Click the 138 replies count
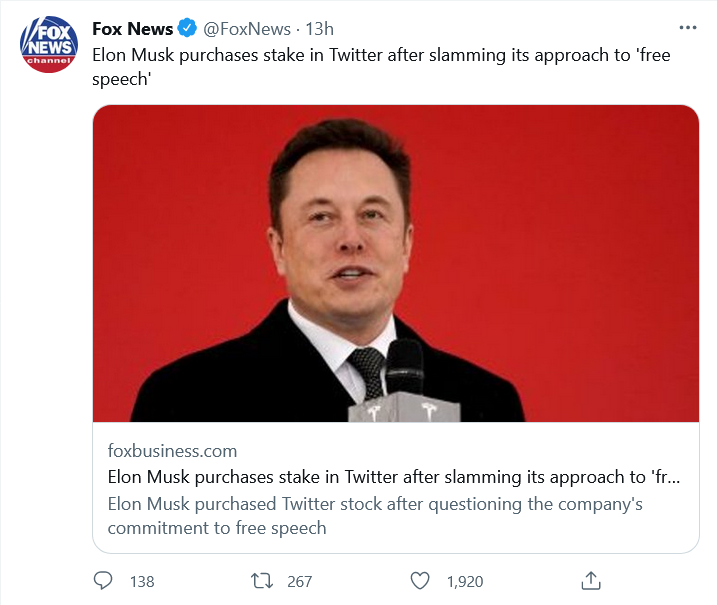The width and height of the screenshot is (717, 605). point(142,581)
